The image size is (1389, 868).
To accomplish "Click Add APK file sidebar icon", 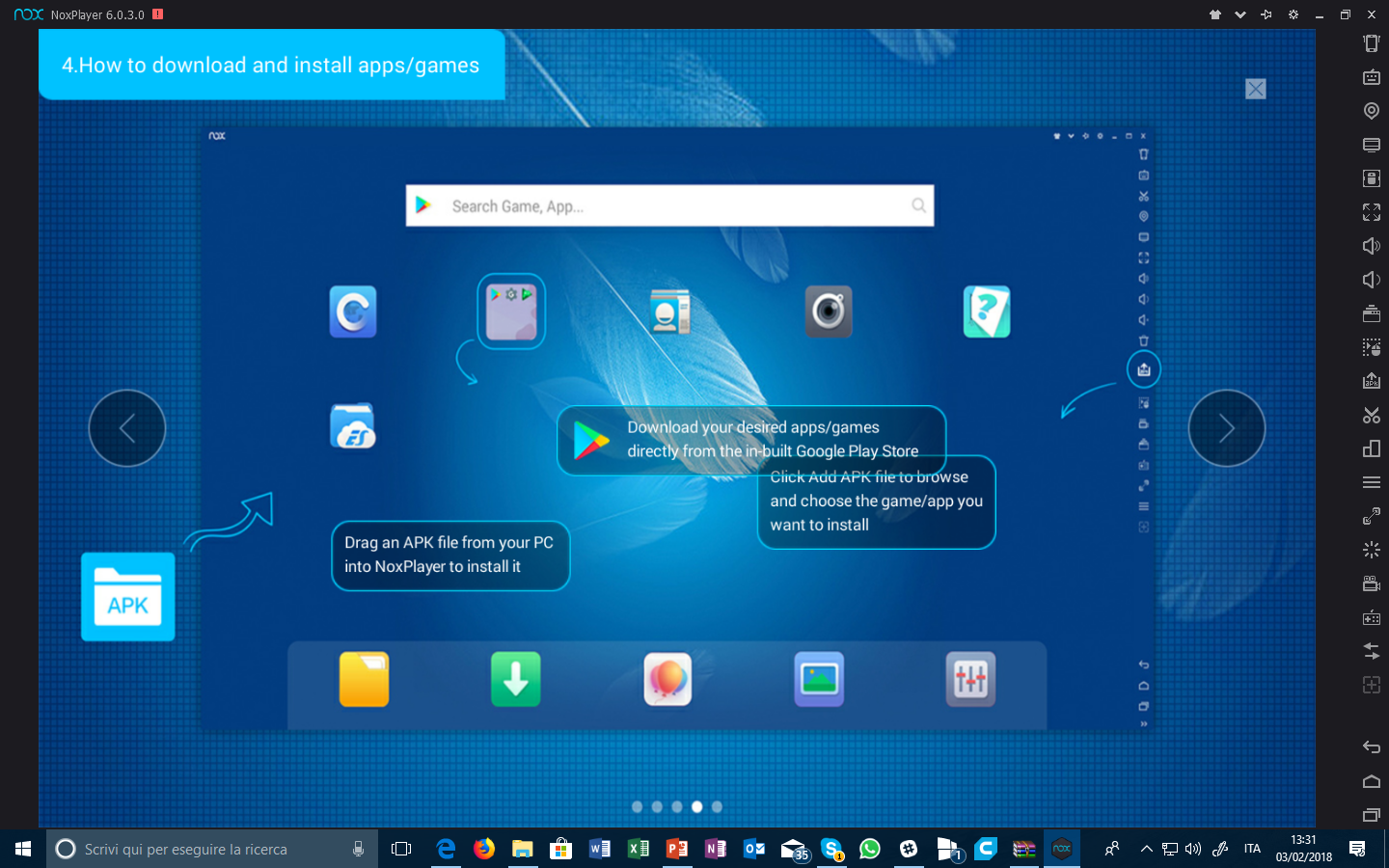I will point(1371,381).
